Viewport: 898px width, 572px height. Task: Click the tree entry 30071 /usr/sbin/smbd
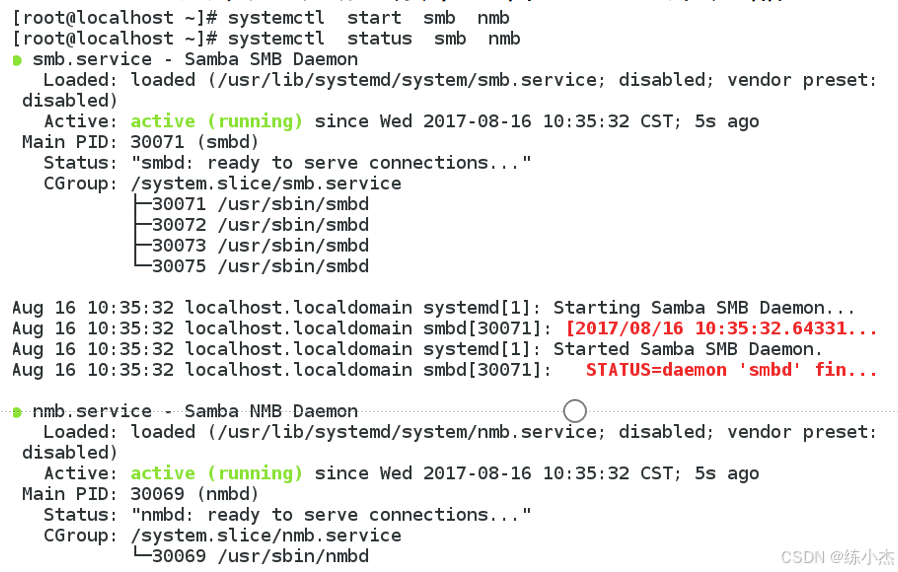(260, 204)
